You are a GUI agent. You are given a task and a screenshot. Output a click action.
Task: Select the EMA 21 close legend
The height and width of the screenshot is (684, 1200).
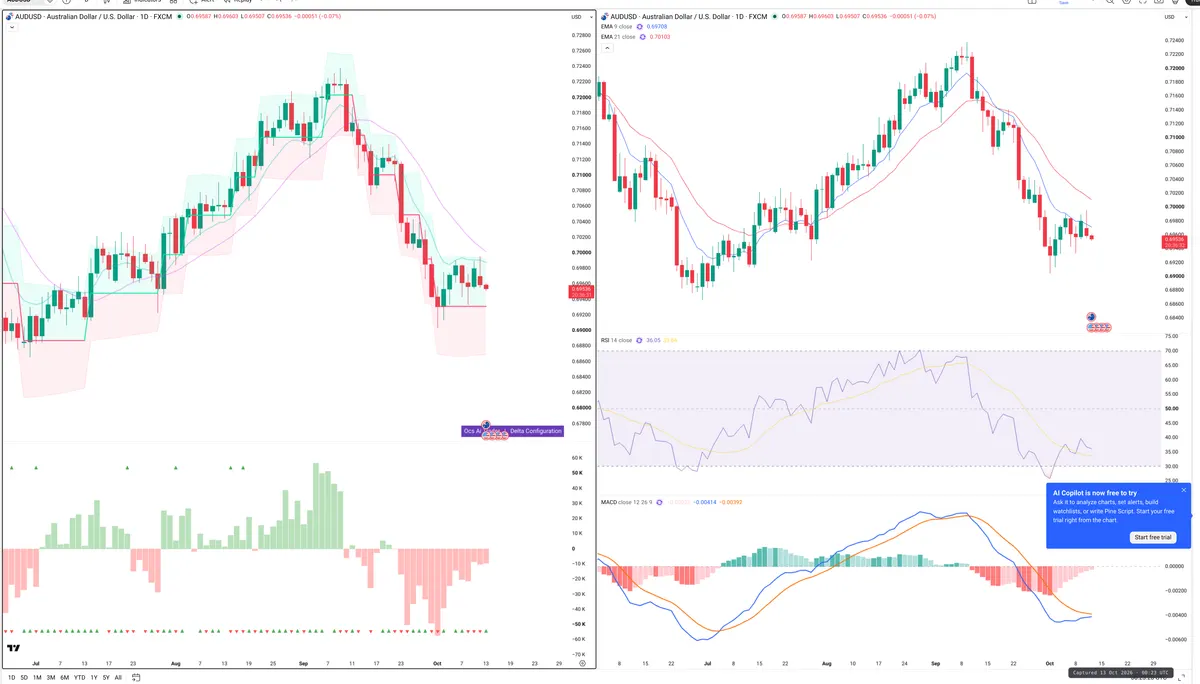click(618, 36)
